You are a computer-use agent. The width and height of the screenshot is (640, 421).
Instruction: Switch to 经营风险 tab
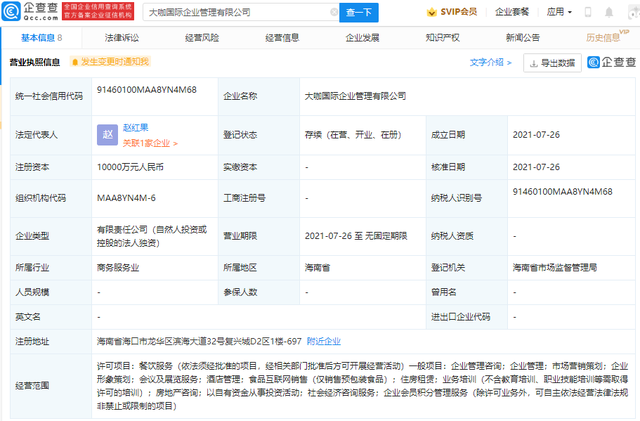tap(202, 38)
